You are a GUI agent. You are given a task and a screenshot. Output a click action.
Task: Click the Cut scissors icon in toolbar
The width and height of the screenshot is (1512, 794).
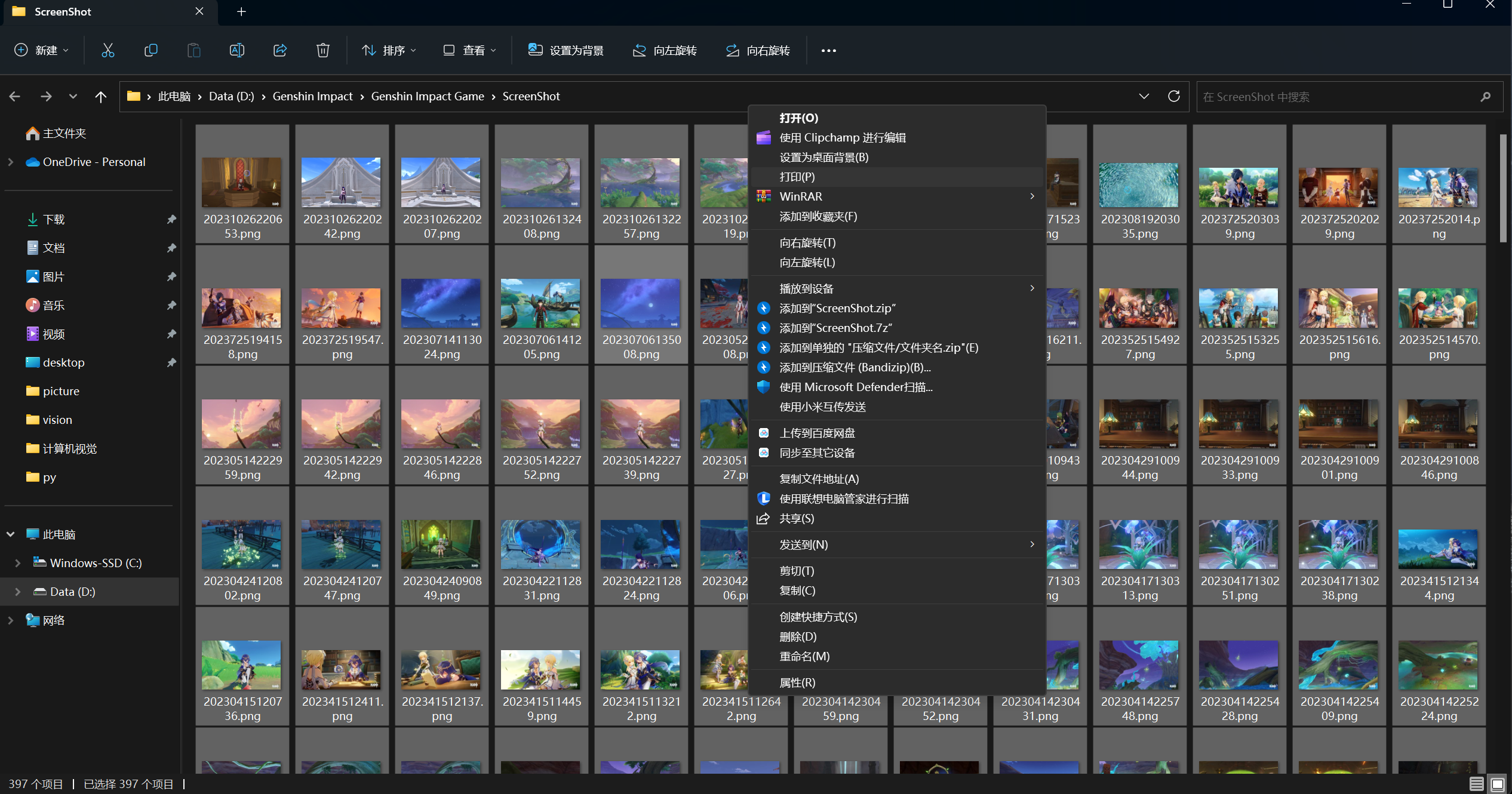click(108, 51)
